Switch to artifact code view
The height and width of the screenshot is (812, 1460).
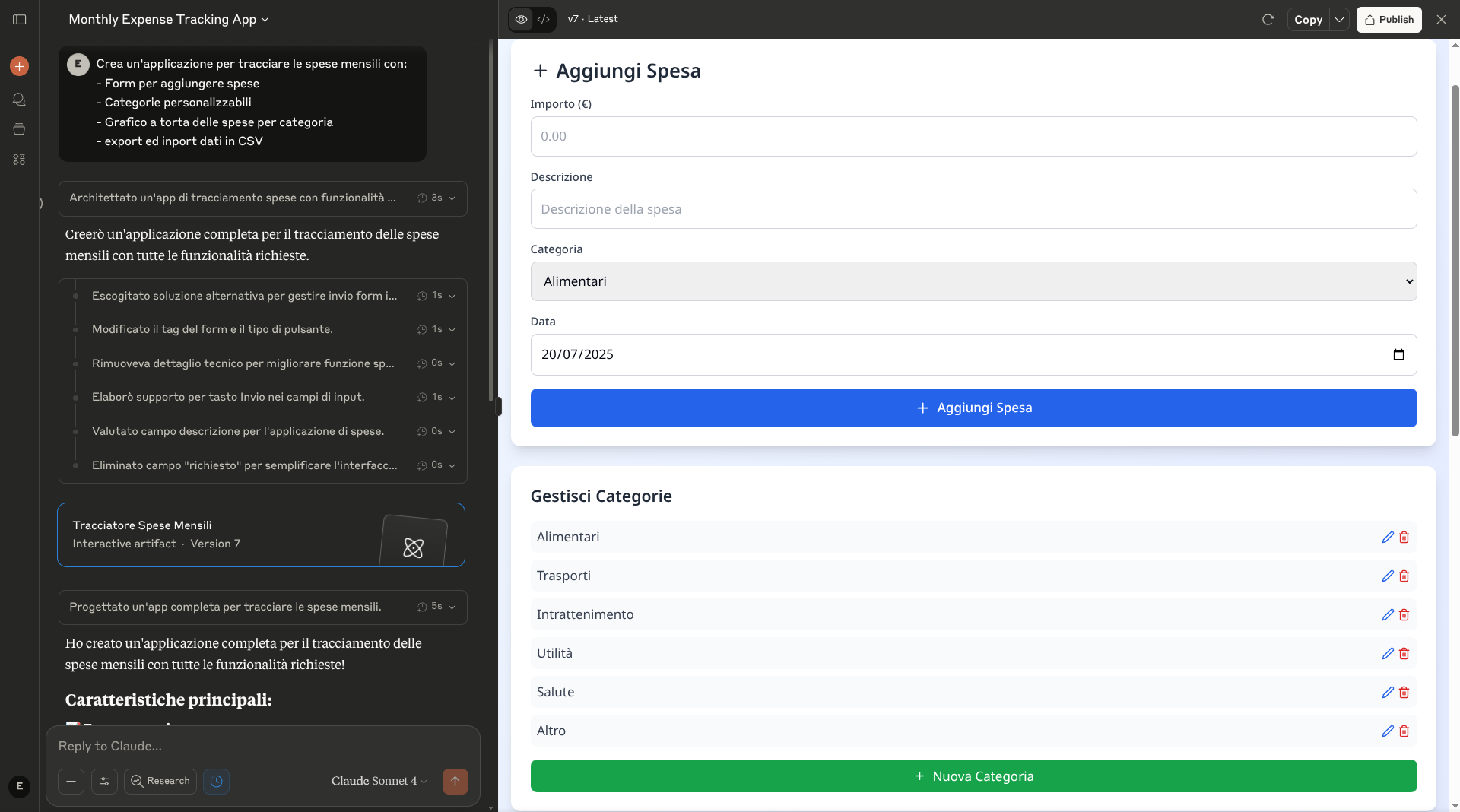[544, 20]
